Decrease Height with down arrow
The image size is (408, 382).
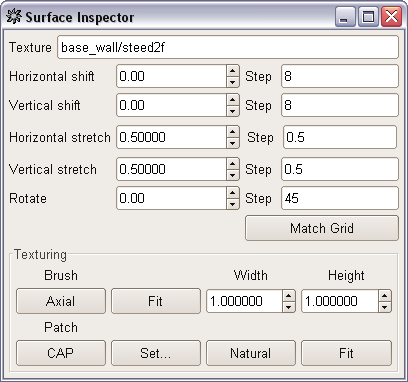(x=385, y=307)
